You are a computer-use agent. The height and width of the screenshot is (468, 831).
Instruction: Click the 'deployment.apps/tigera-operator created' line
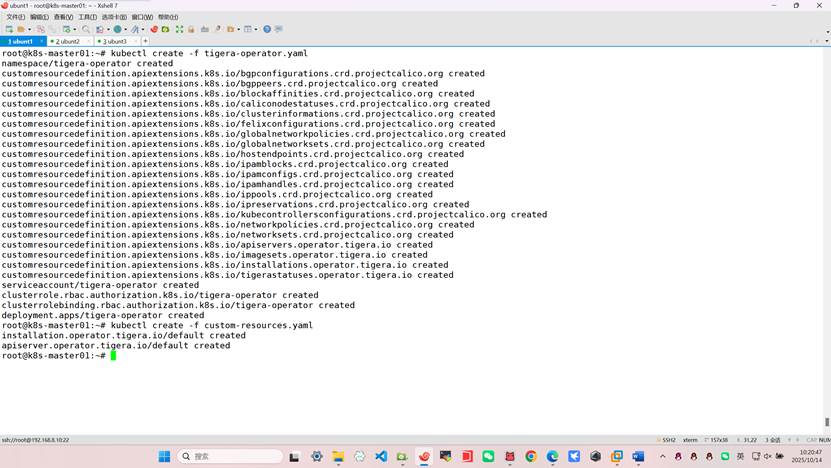tap(103, 315)
